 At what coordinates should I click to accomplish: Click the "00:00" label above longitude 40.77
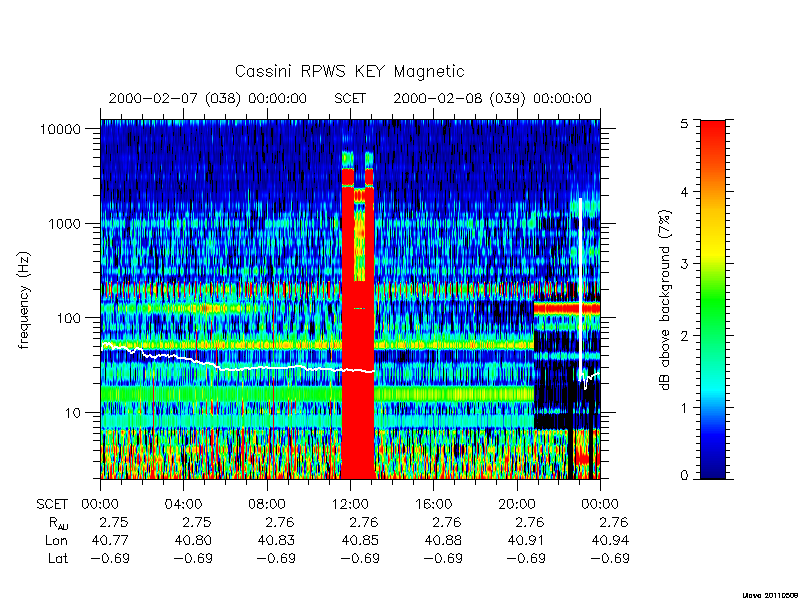100,504
